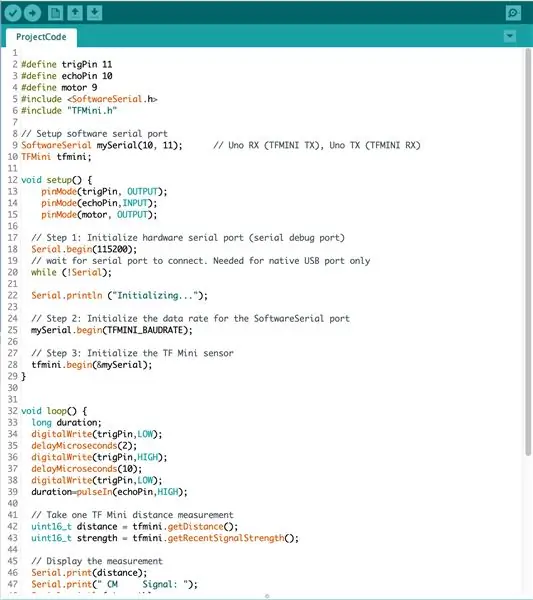Screen dimensions: 533x600
Task: Click the Serial.begin(115200) line
Action: [84, 249]
